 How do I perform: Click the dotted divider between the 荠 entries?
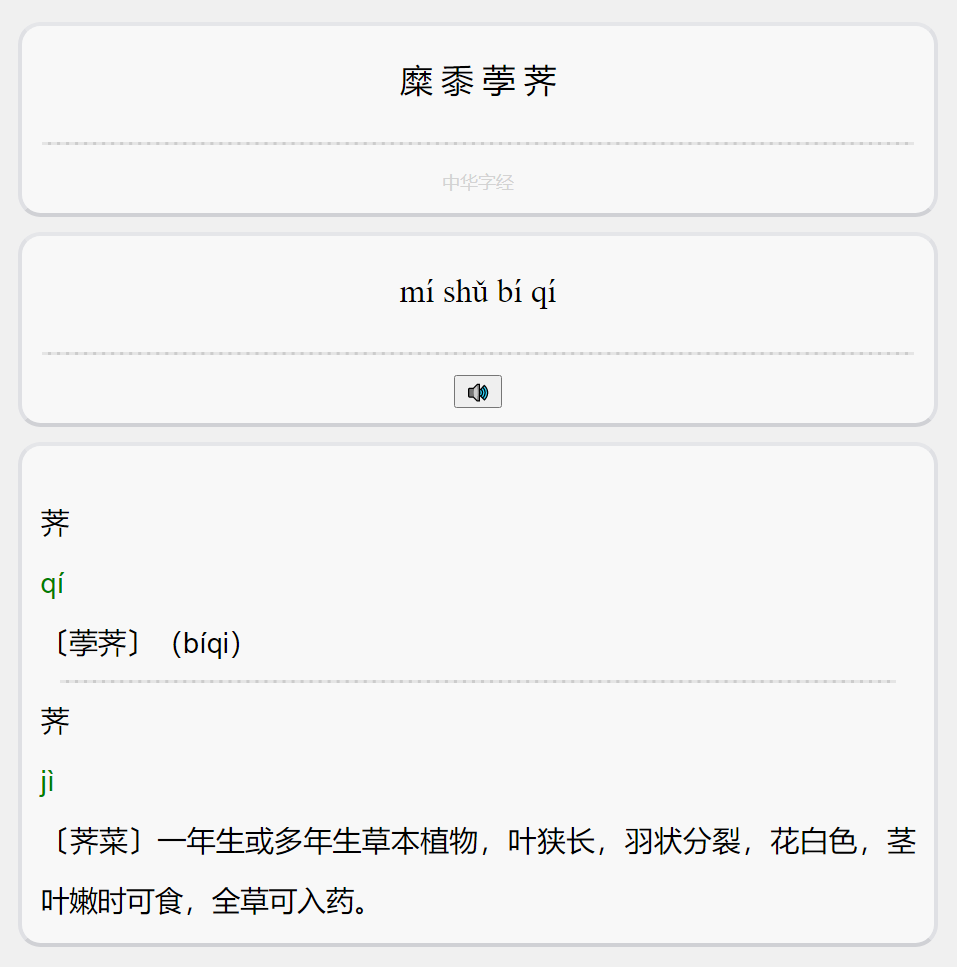pos(478,681)
